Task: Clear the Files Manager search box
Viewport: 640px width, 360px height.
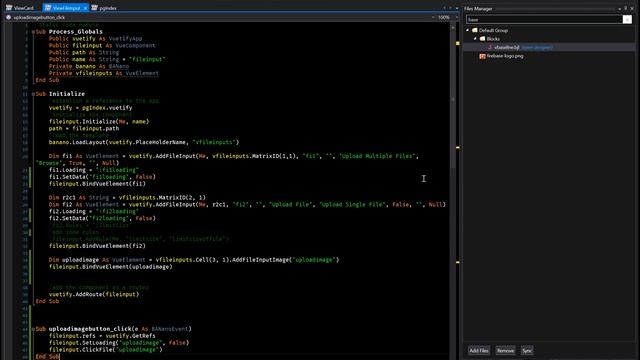Action: click(627, 19)
